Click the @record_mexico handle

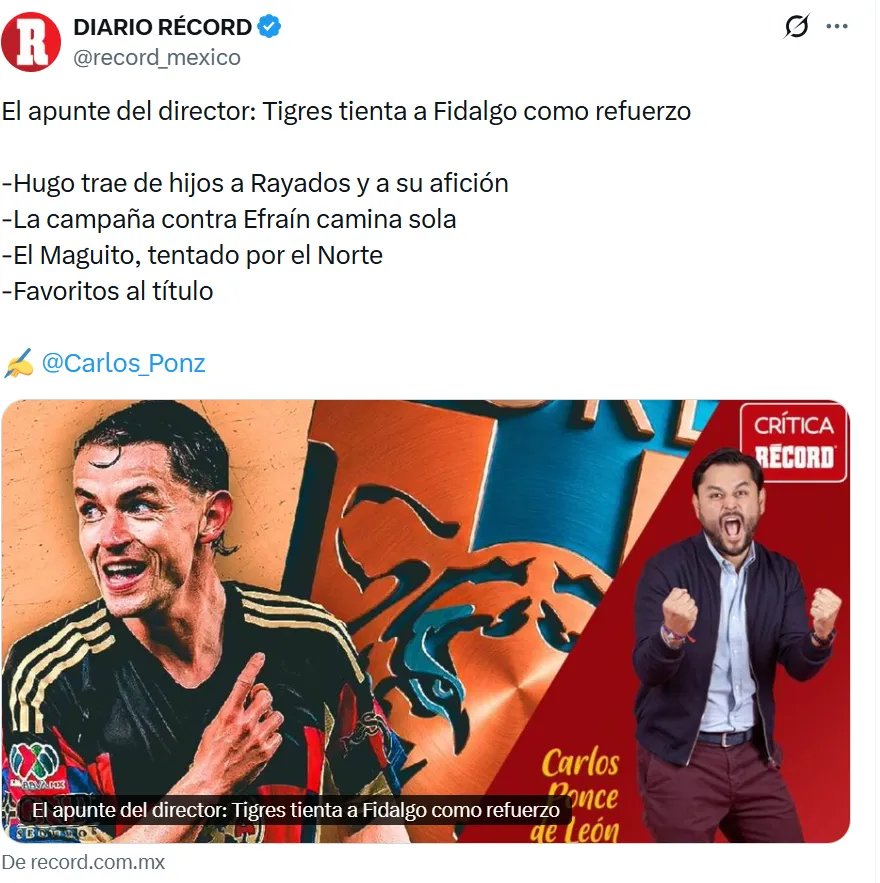(x=157, y=57)
